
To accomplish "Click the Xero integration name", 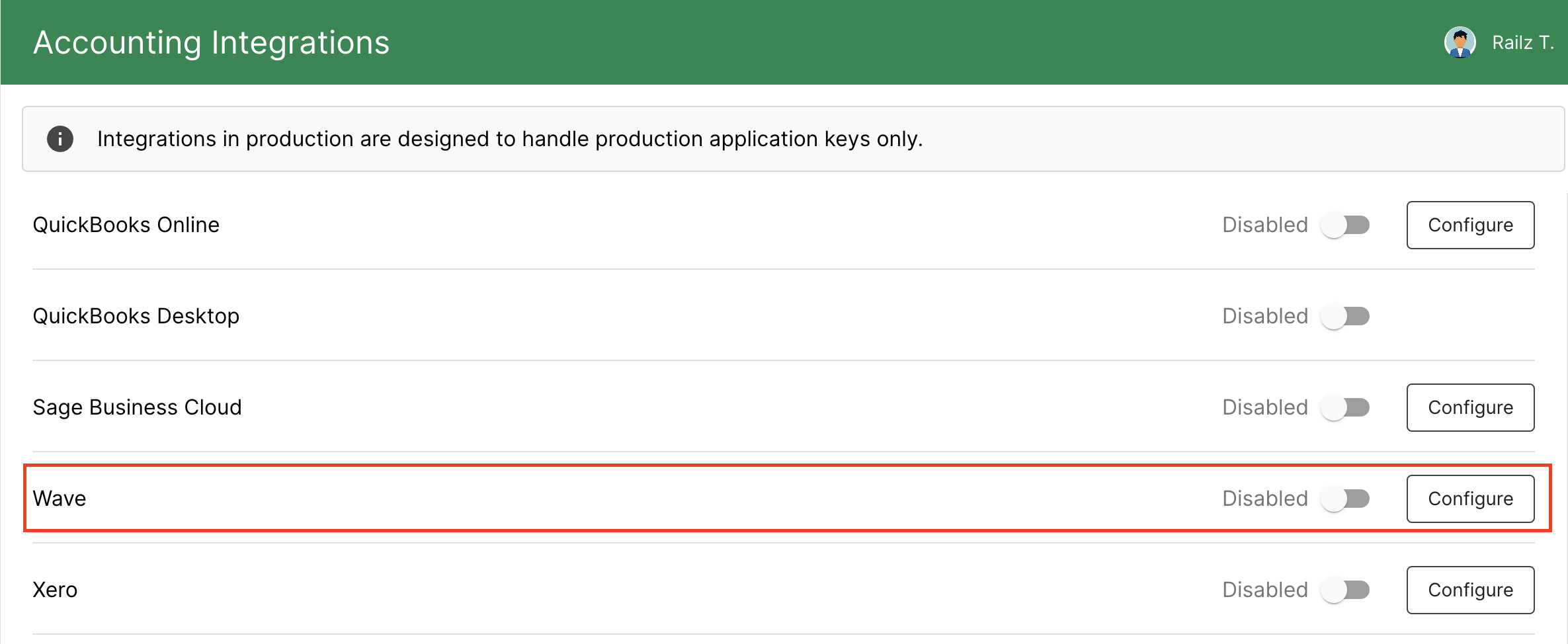I will point(56,590).
